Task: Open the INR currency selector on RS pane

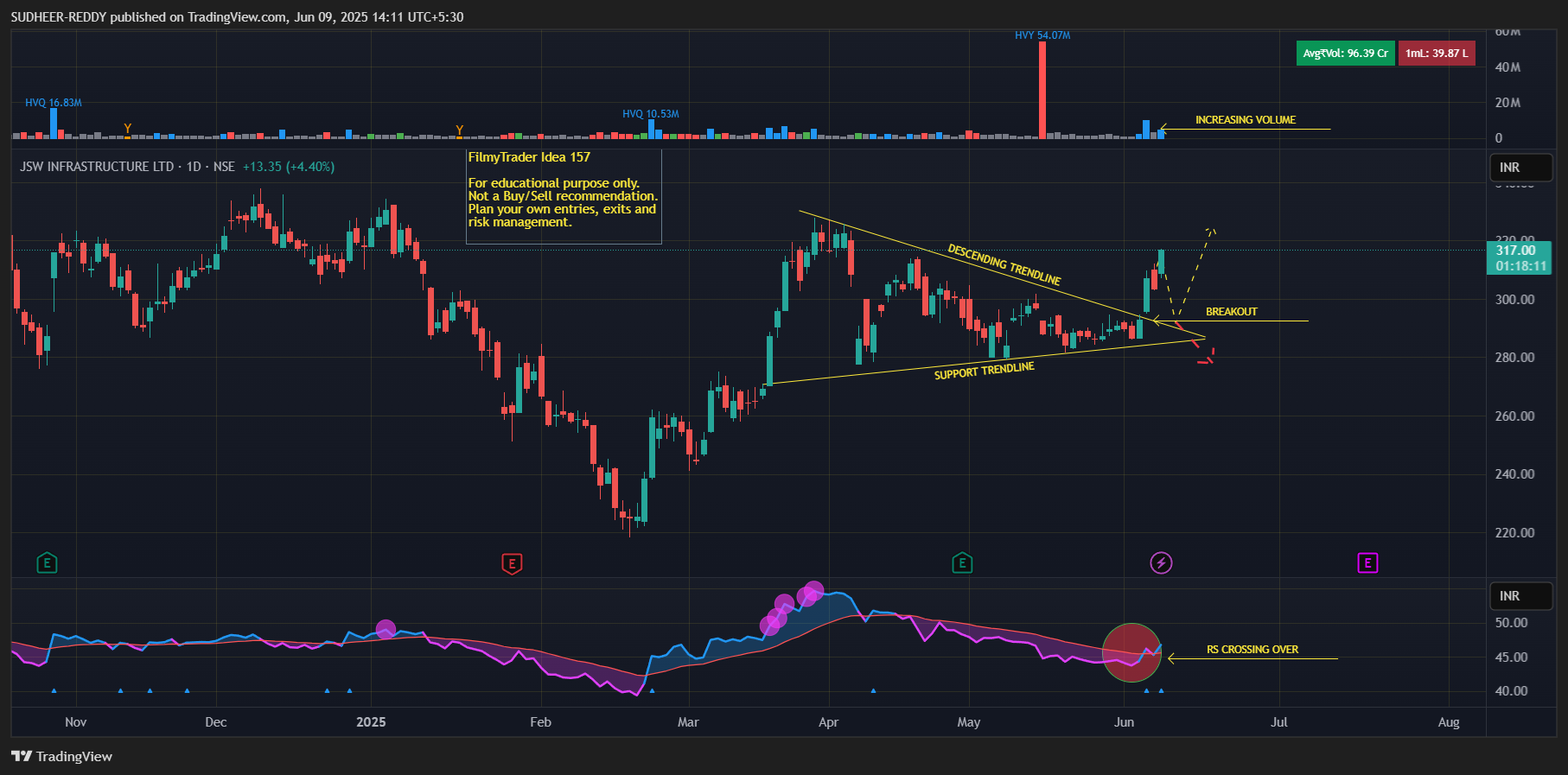Action: point(1521,596)
